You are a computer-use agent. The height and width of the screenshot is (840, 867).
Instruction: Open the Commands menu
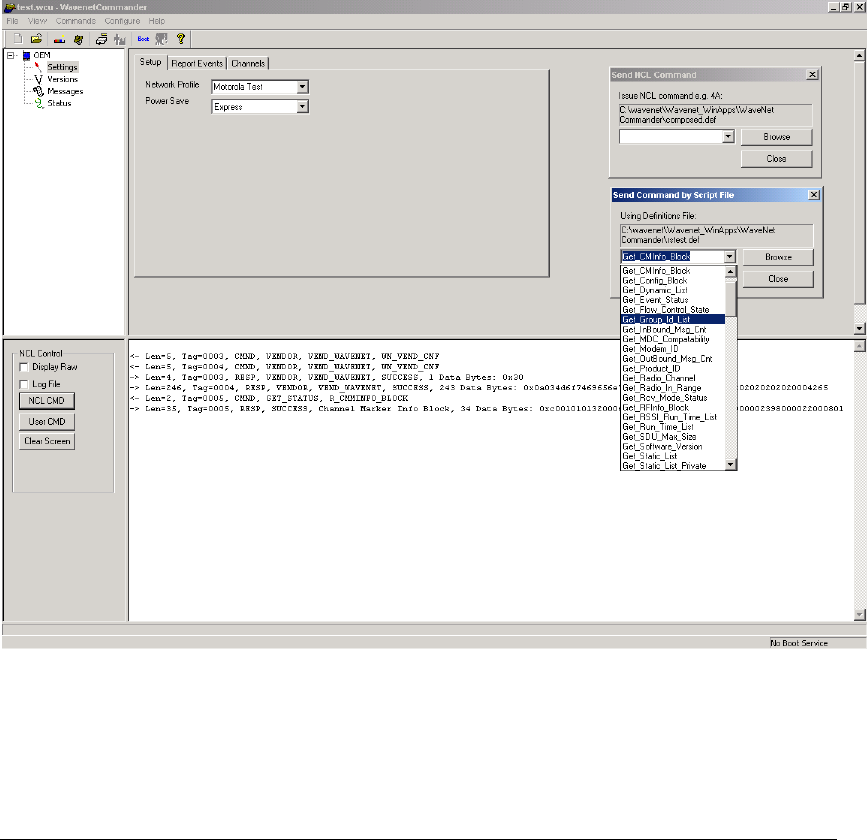click(76, 20)
